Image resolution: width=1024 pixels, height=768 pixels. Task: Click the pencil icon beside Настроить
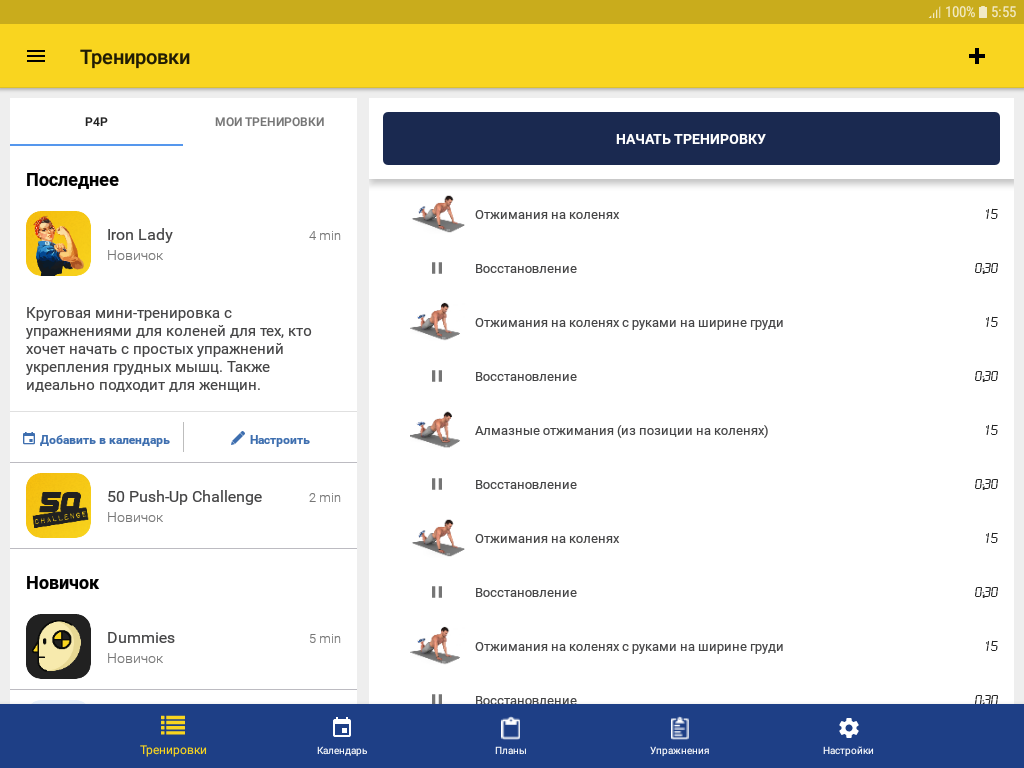[238, 438]
